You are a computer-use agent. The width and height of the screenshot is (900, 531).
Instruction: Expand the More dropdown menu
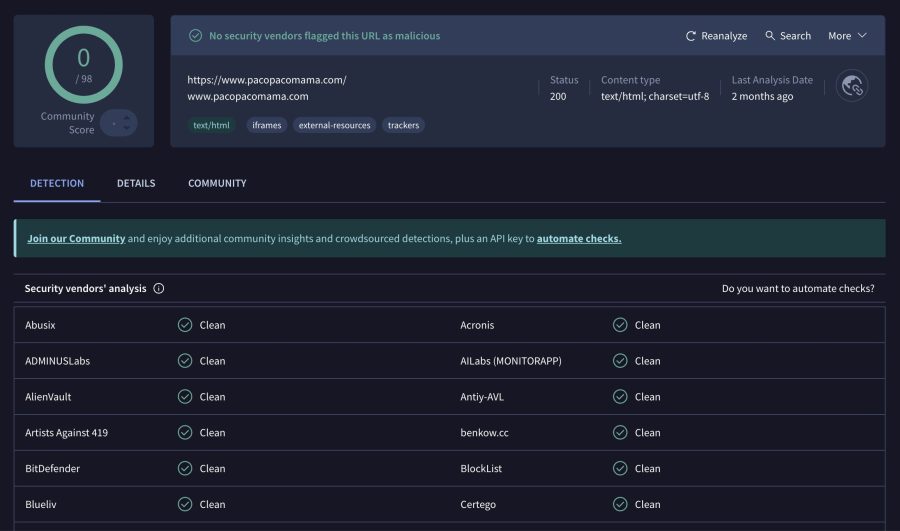(847, 36)
